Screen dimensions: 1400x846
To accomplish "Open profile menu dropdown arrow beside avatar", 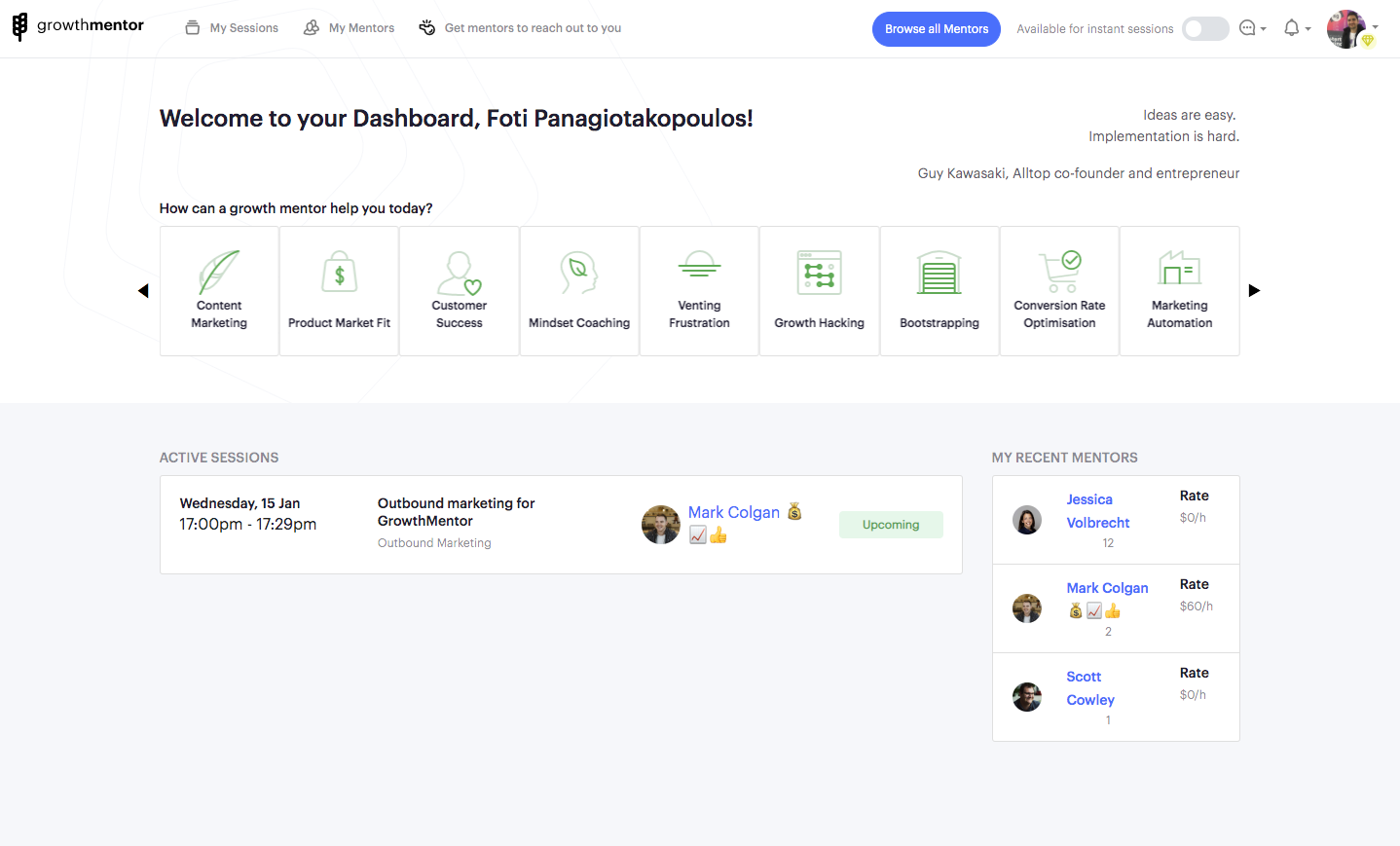I will pos(1376,27).
